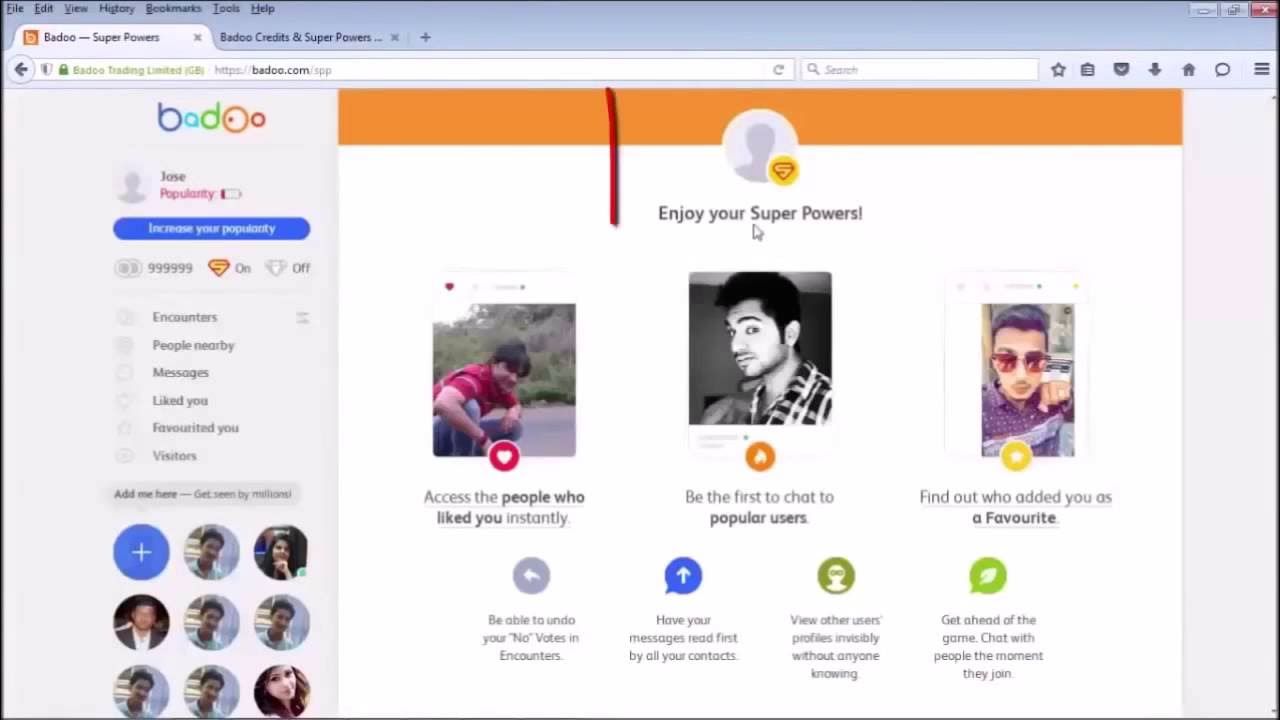Open Encounters filter settings icon

point(302,317)
